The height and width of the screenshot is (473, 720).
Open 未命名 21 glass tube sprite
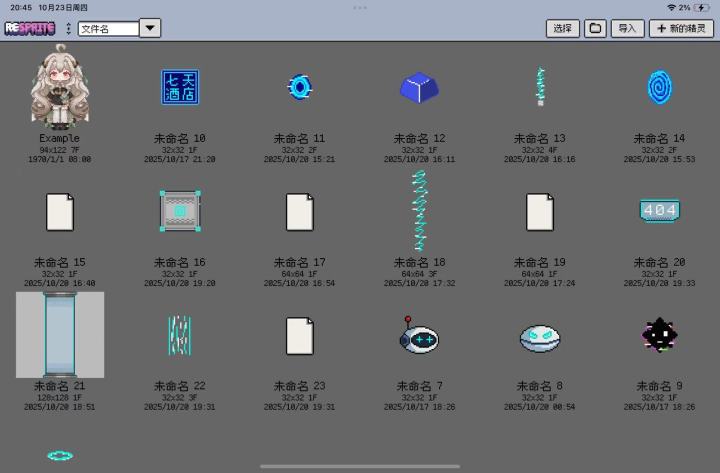pyautogui.click(x=60, y=335)
